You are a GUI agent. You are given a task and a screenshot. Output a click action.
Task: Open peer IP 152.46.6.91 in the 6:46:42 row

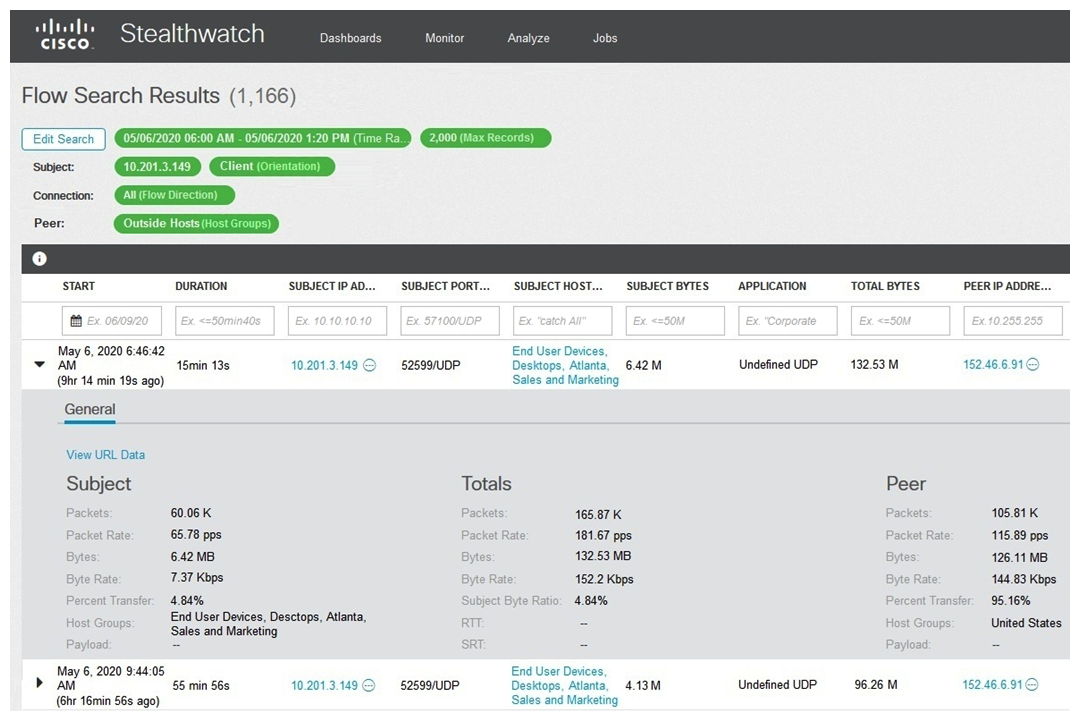tap(993, 365)
